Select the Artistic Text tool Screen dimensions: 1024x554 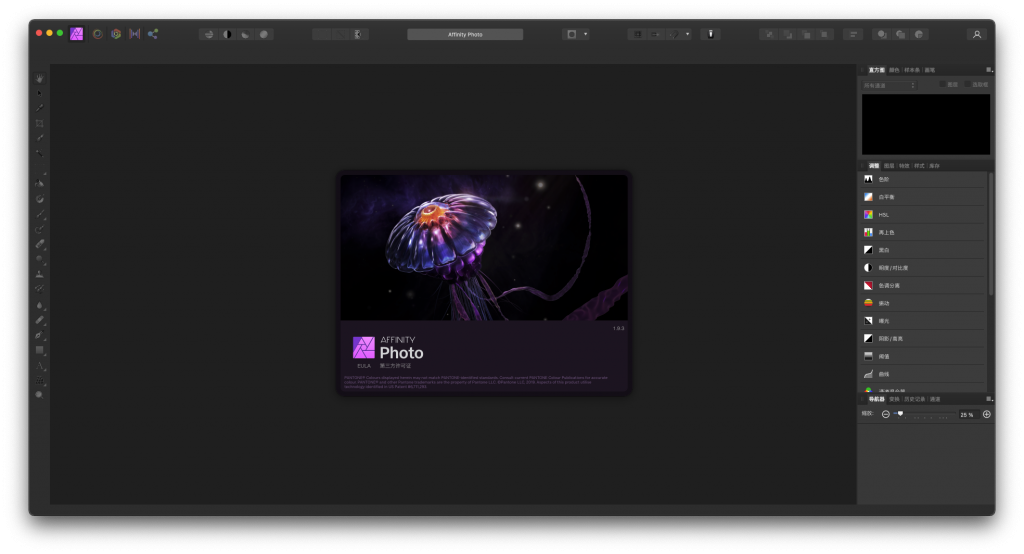(40, 366)
